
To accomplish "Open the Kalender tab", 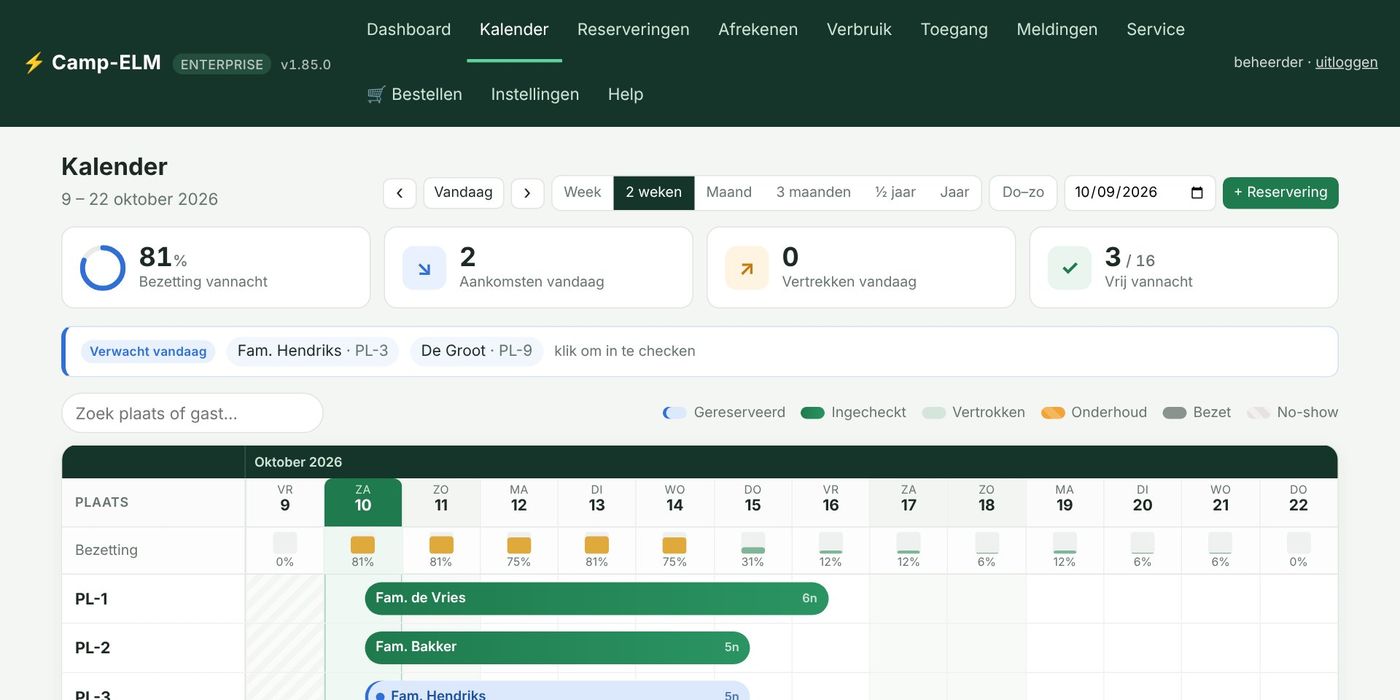I will 514,29.
